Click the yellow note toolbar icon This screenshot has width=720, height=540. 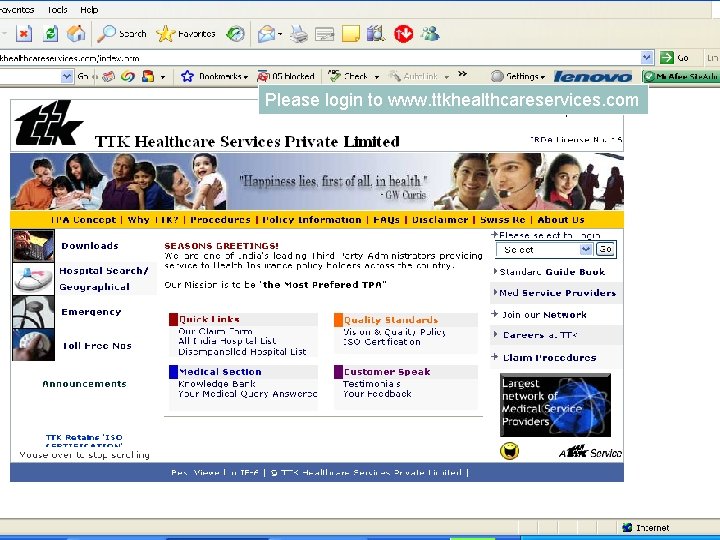pos(351,34)
